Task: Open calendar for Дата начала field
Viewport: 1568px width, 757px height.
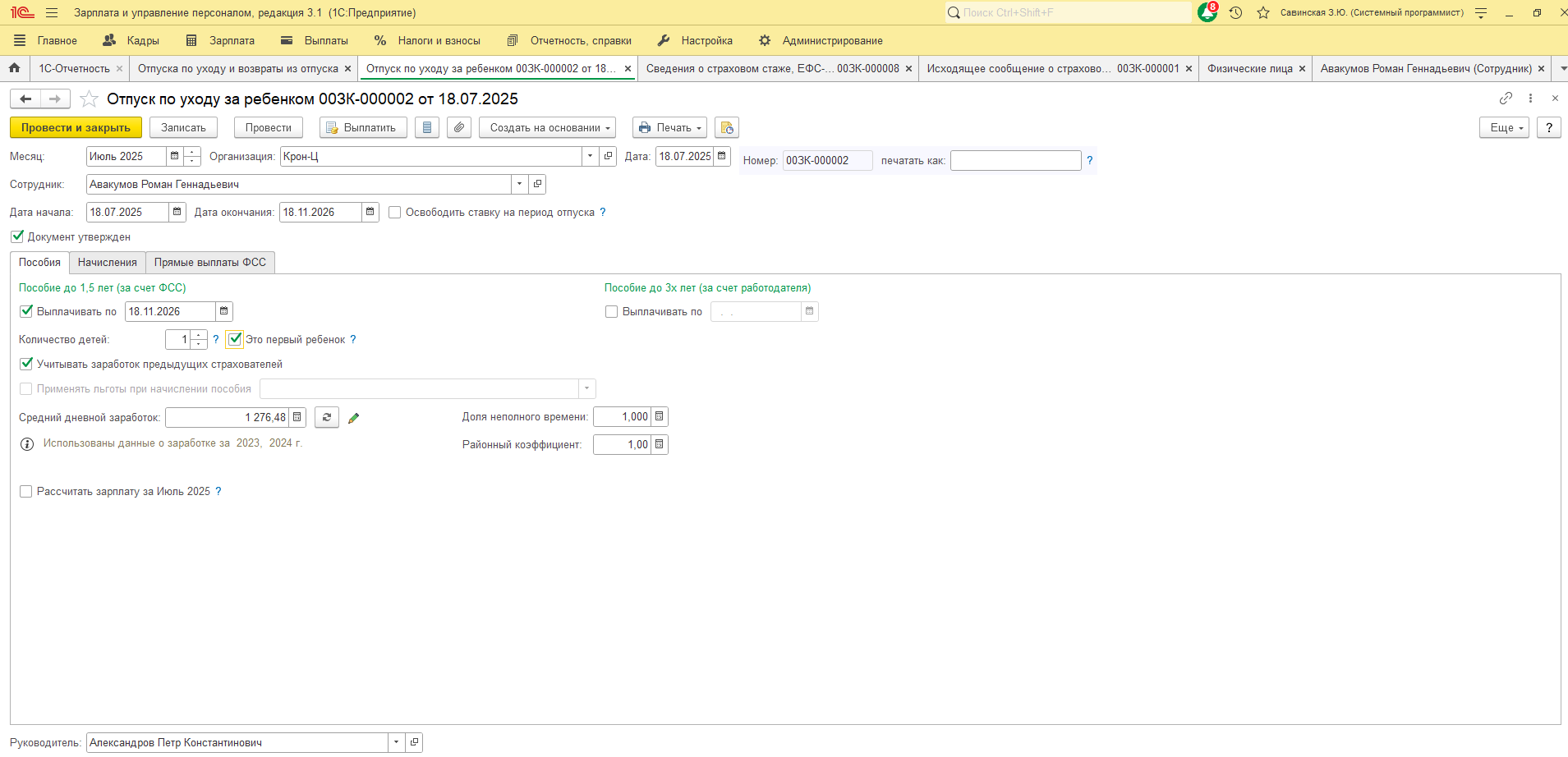Action: click(177, 212)
